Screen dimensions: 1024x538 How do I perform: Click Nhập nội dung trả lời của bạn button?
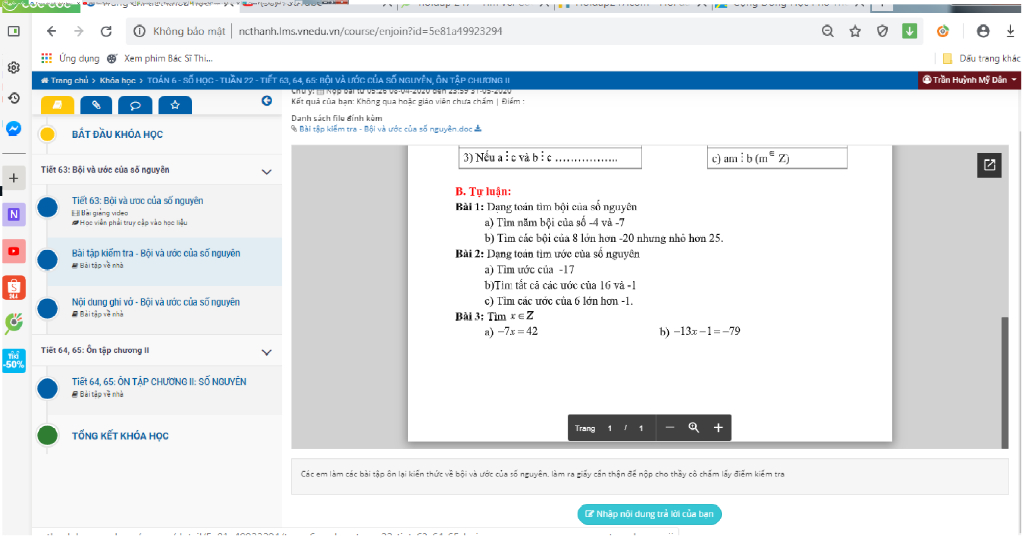tap(649, 514)
